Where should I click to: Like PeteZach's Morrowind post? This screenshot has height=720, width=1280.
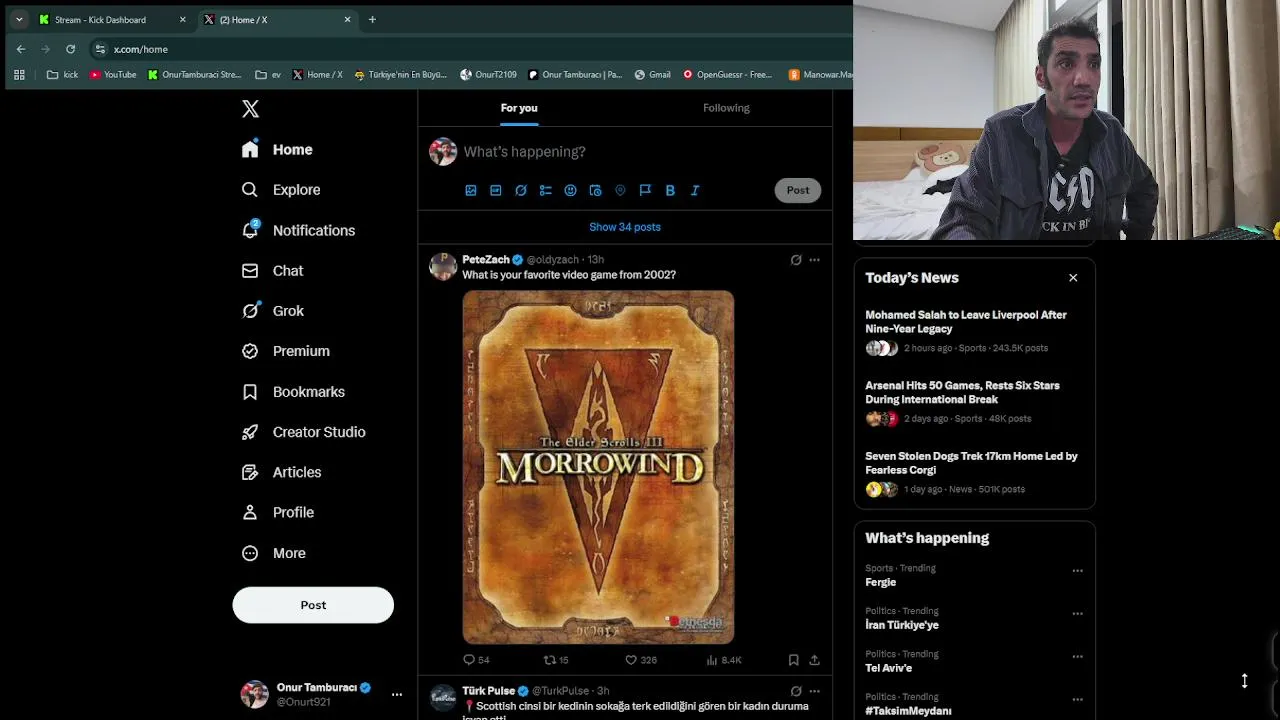pyautogui.click(x=640, y=660)
